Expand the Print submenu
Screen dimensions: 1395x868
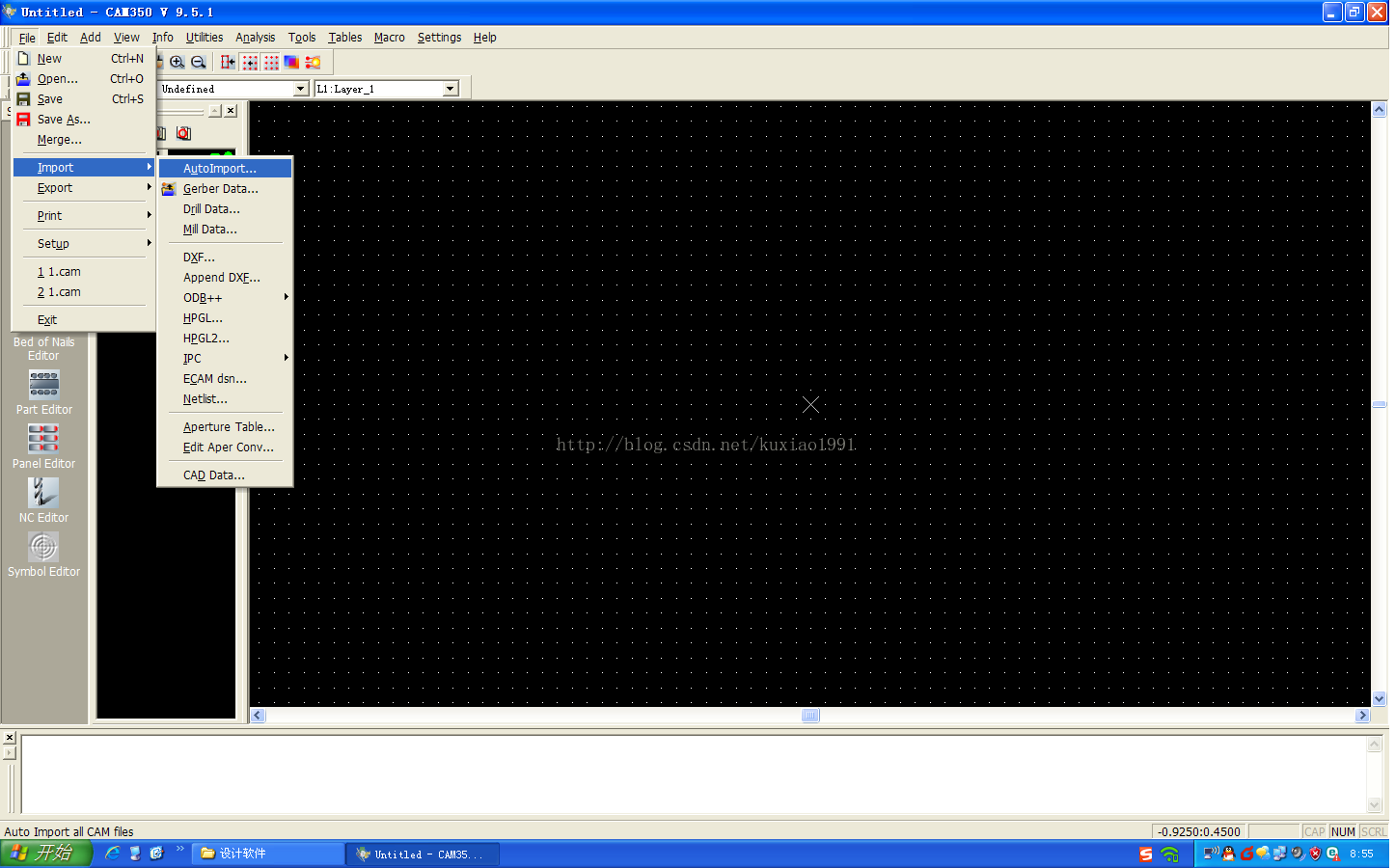coord(84,216)
